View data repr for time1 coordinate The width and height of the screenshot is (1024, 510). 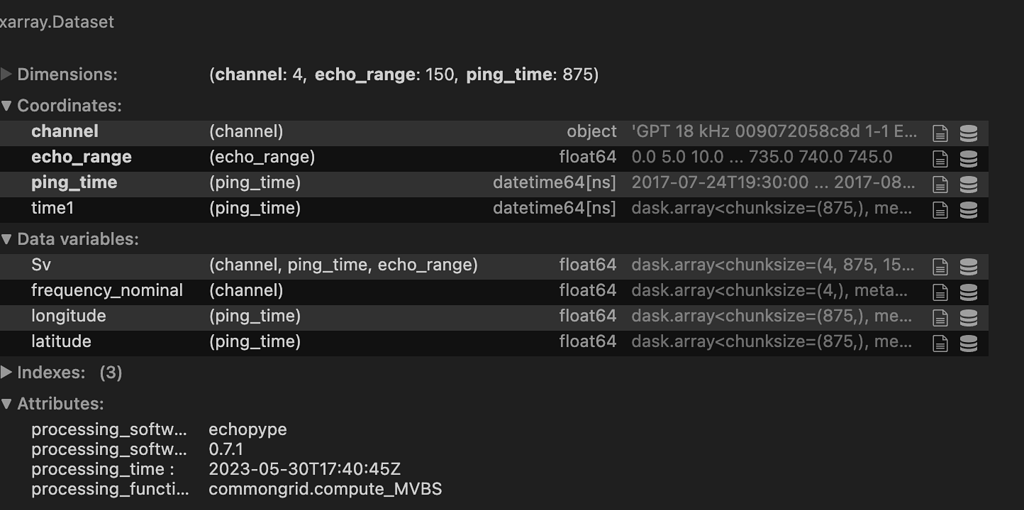[x=968, y=210]
